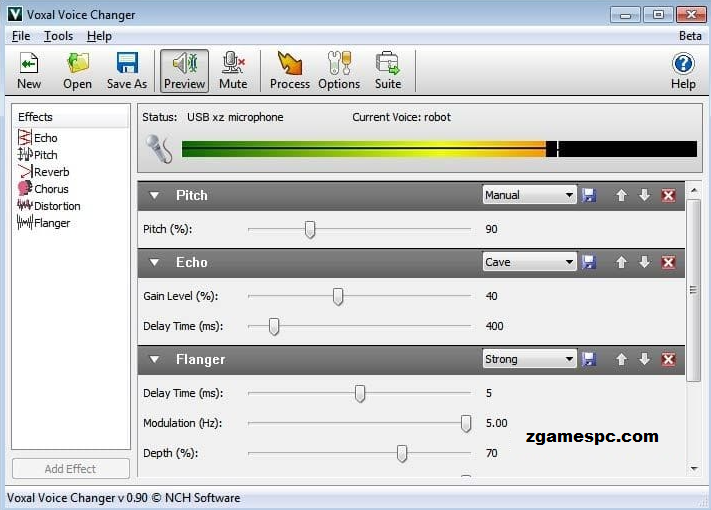The image size is (711, 510).
Task: Open the Tools menu
Action: click(x=58, y=36)
